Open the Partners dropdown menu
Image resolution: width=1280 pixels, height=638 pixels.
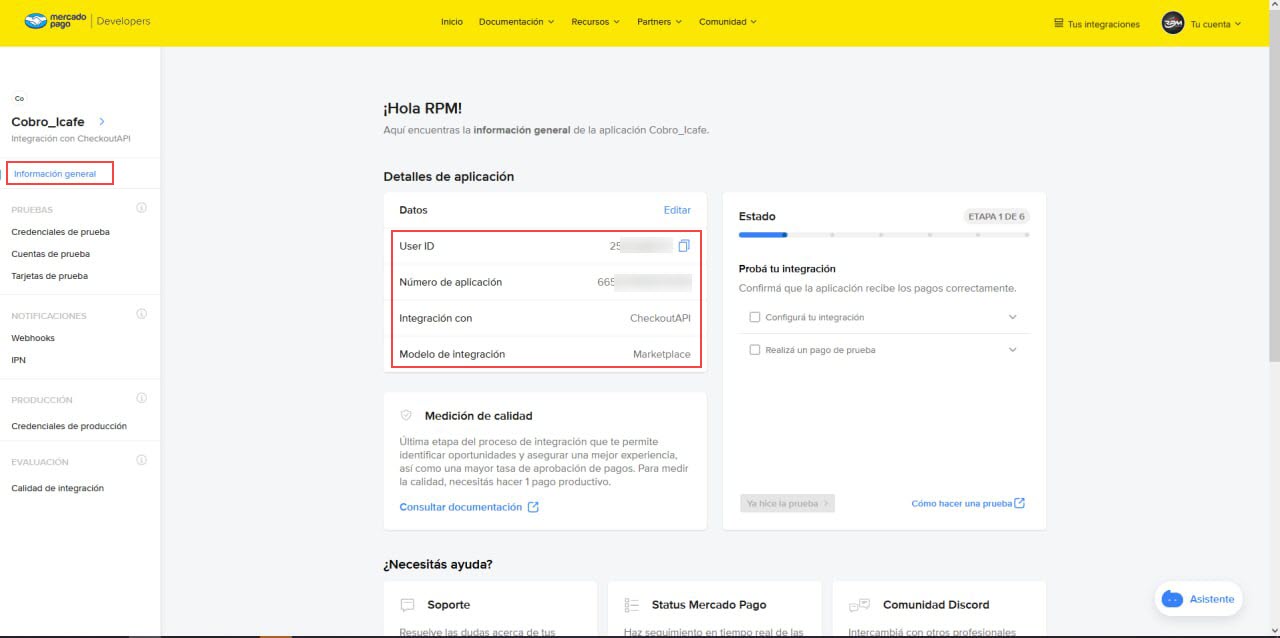(x=659, y=22)
